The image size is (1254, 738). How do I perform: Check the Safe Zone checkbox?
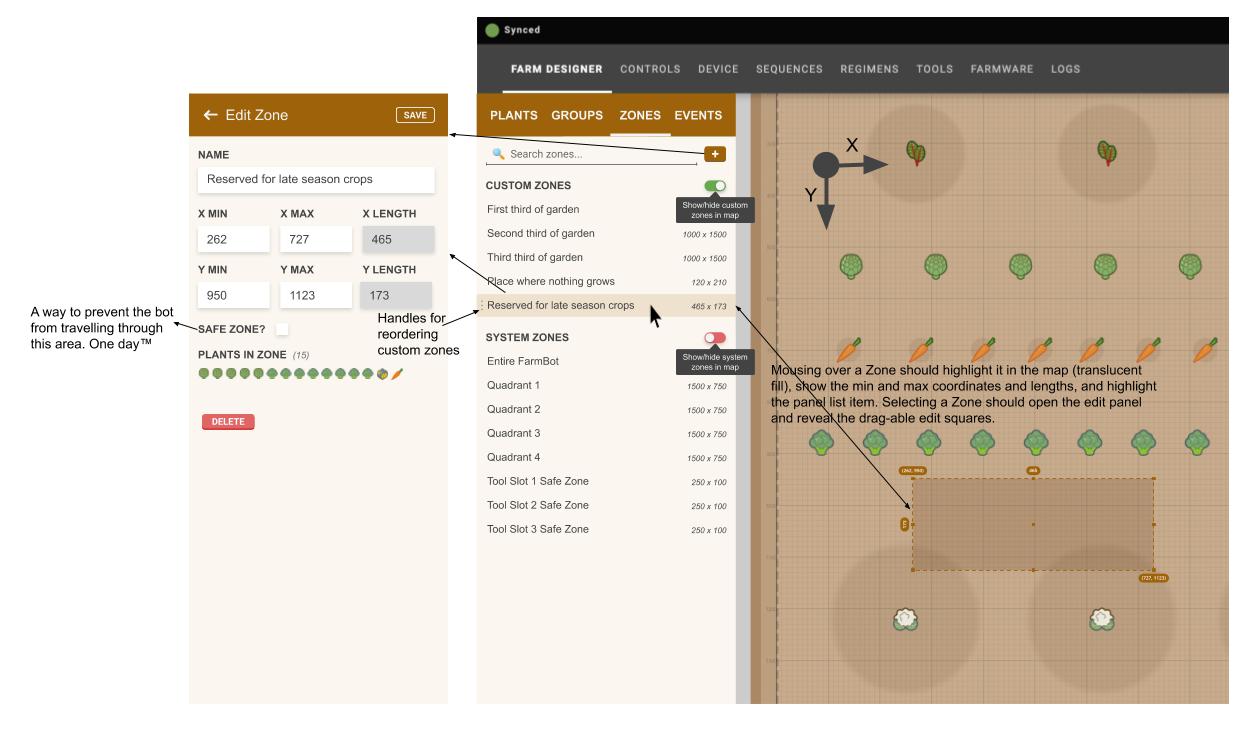tap(283, 328)
